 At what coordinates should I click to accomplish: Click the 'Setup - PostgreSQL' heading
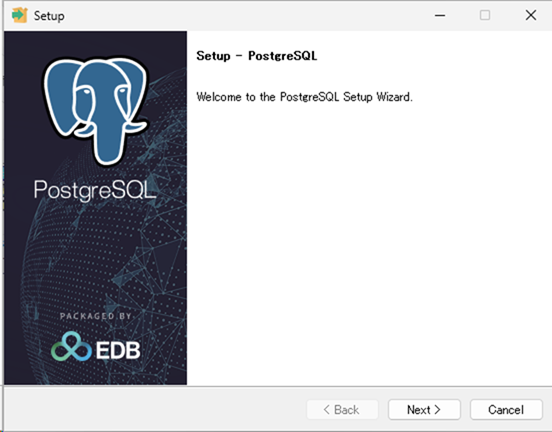click(257, 56)
